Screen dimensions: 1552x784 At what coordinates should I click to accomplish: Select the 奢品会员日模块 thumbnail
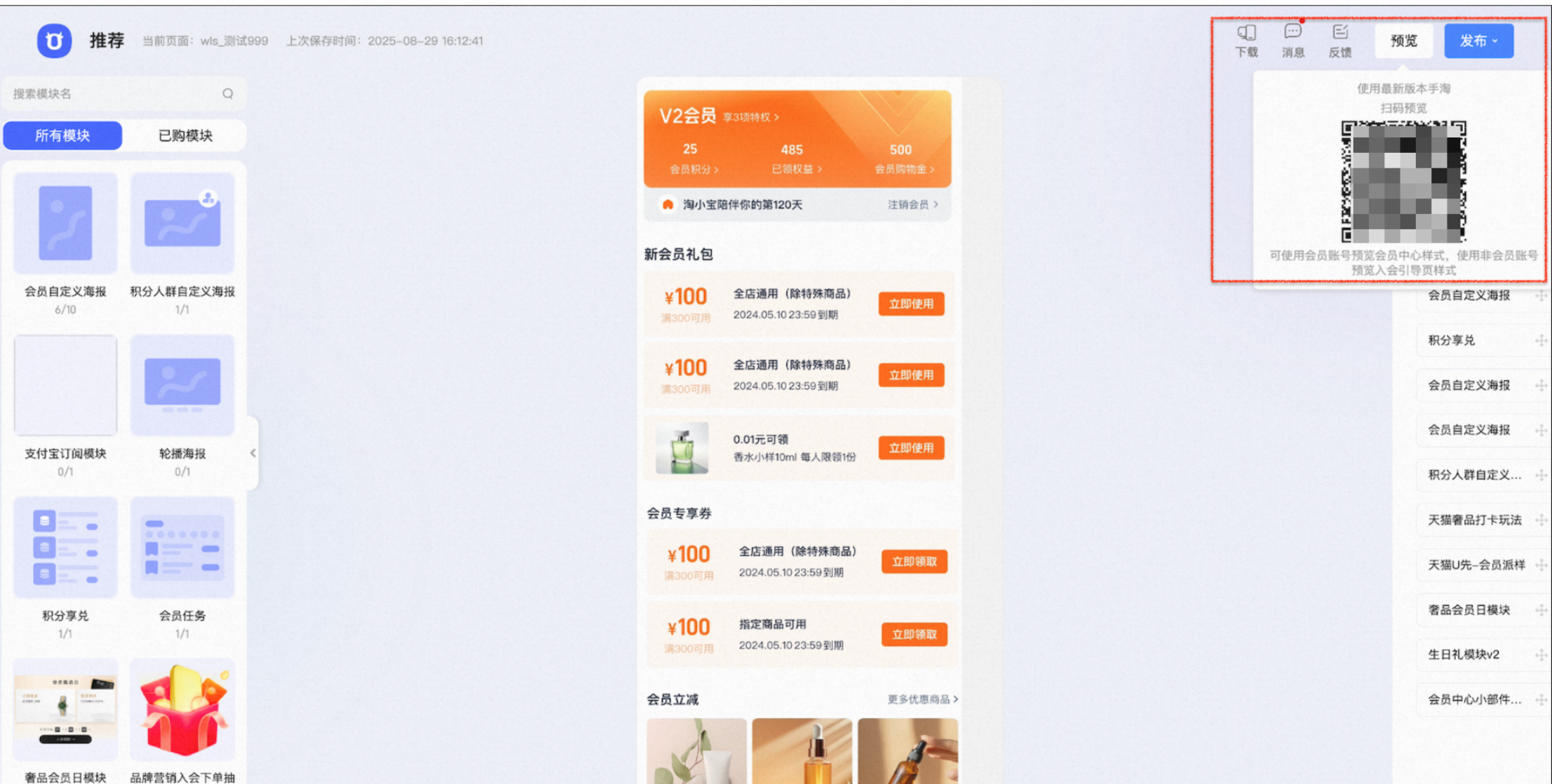pyautogui.click(x=65, y=709)
